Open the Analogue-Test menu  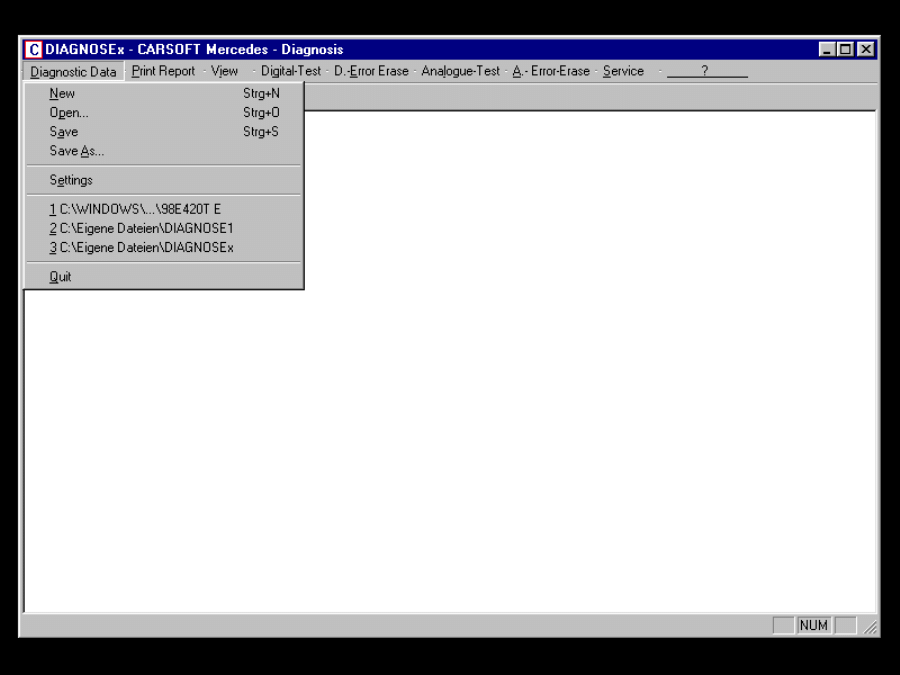tap(460, 72)
